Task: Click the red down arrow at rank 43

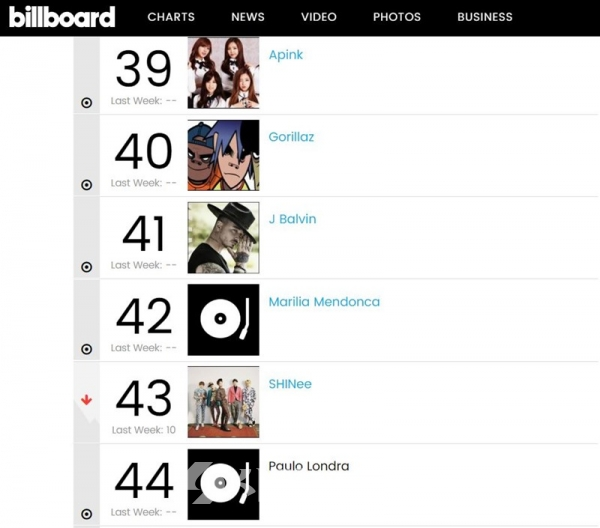Action: pyautogui.click(x=86, y=400)
